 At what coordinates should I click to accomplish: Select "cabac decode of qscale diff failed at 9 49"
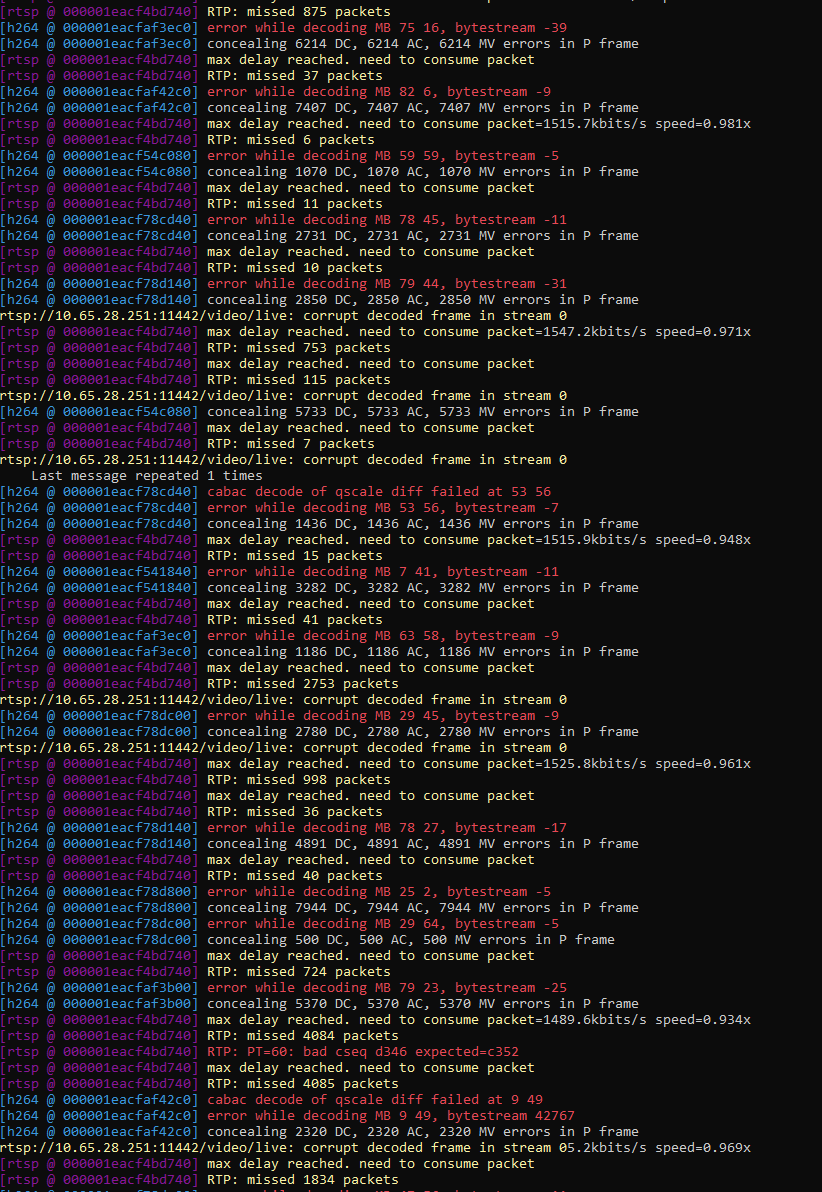click(x=376, y=1099)
